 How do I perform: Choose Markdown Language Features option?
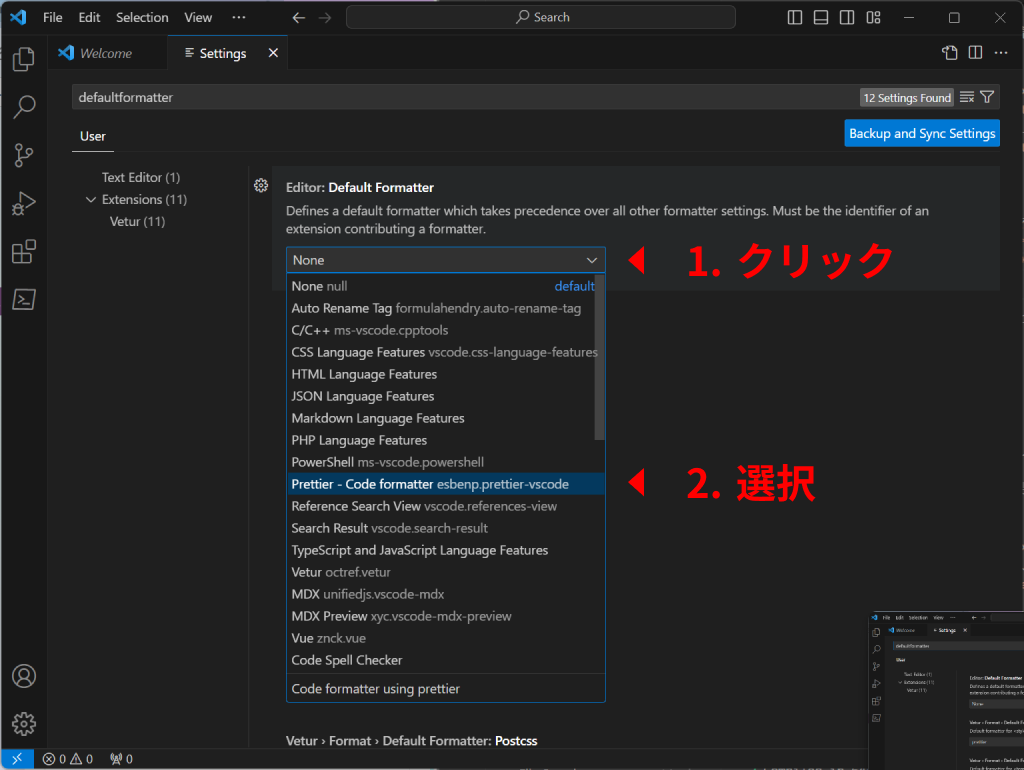[x=443, y=418]
